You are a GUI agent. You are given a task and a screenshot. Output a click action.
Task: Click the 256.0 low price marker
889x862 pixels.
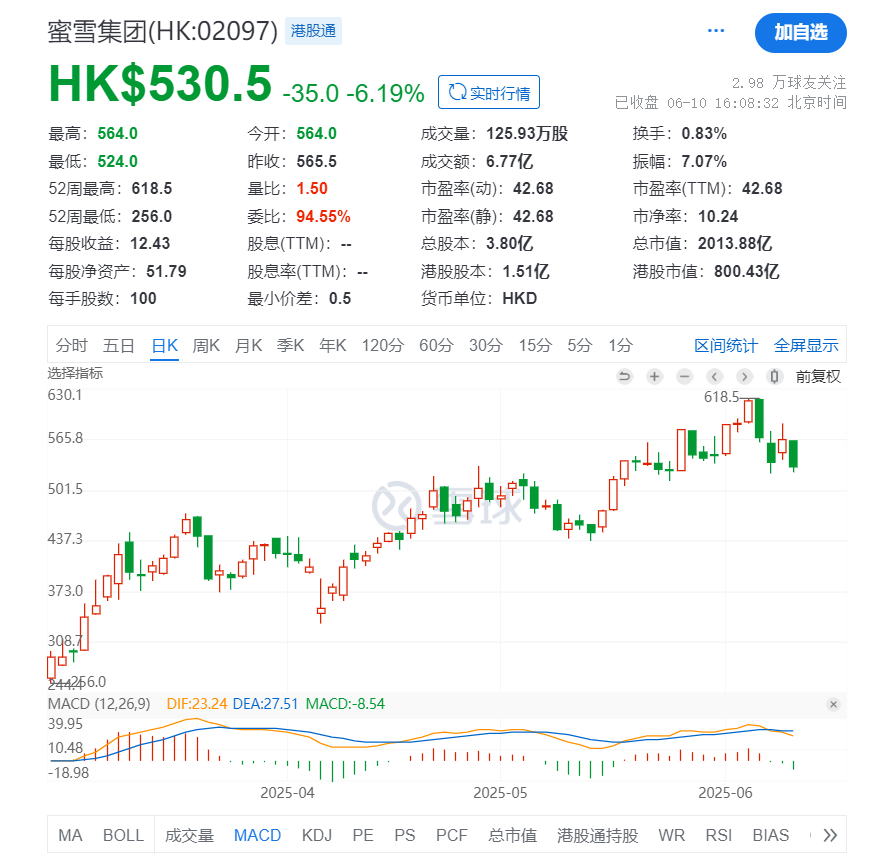pos(88,682)
